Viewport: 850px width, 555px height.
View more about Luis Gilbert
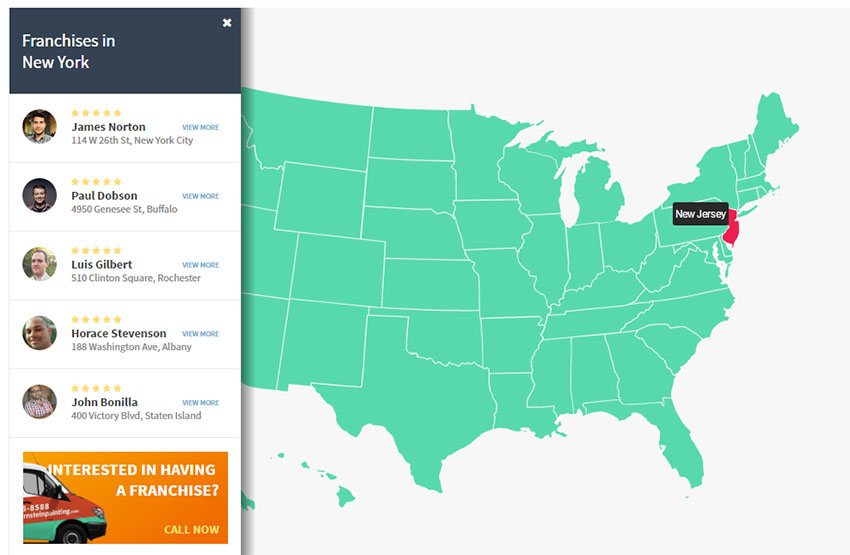[201, 265]
